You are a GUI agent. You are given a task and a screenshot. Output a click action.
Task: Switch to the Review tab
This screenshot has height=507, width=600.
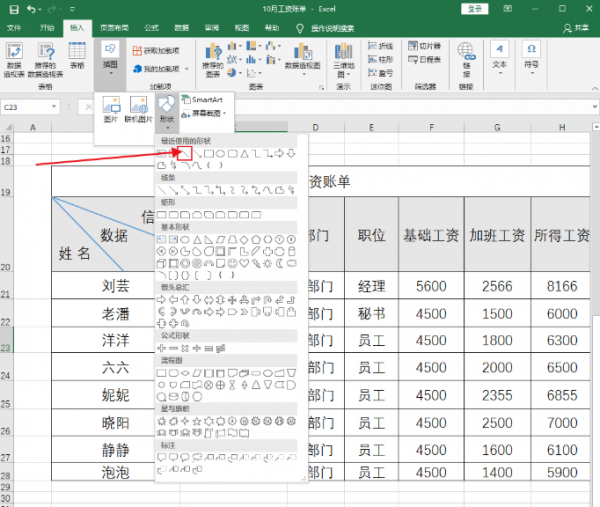click(212, 28)
